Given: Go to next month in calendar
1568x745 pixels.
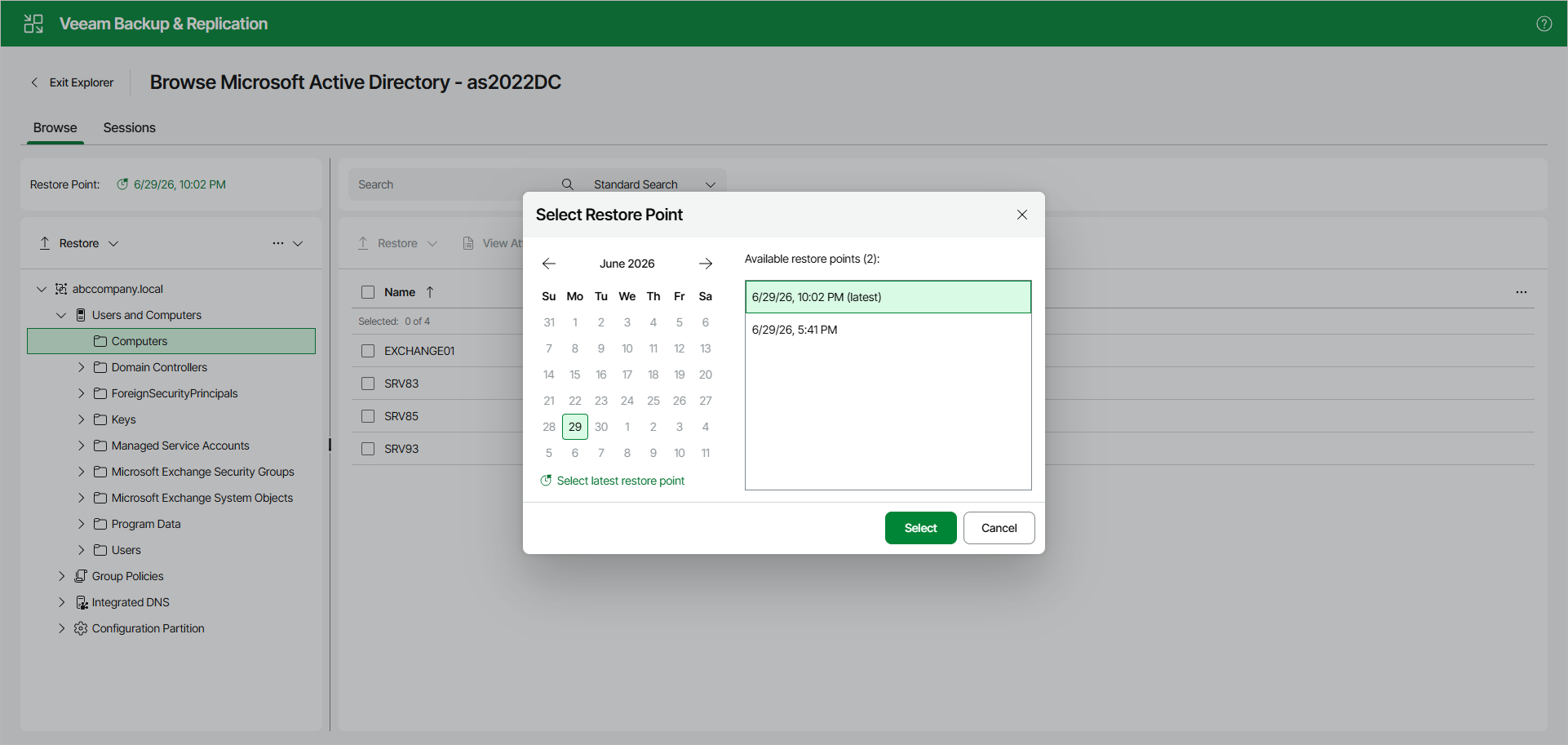Looking at the screenshot, I should pos(706,264).
